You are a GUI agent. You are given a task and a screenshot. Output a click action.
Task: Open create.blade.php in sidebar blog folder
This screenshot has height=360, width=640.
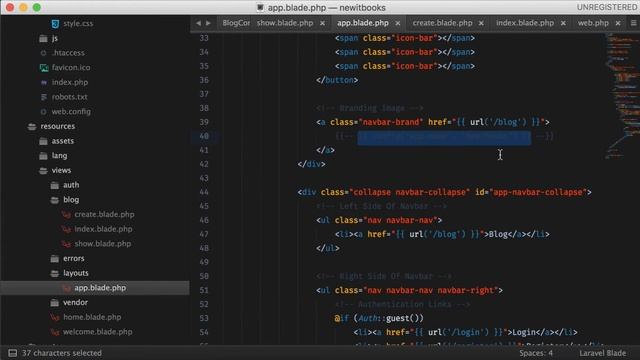click(104, 214)
